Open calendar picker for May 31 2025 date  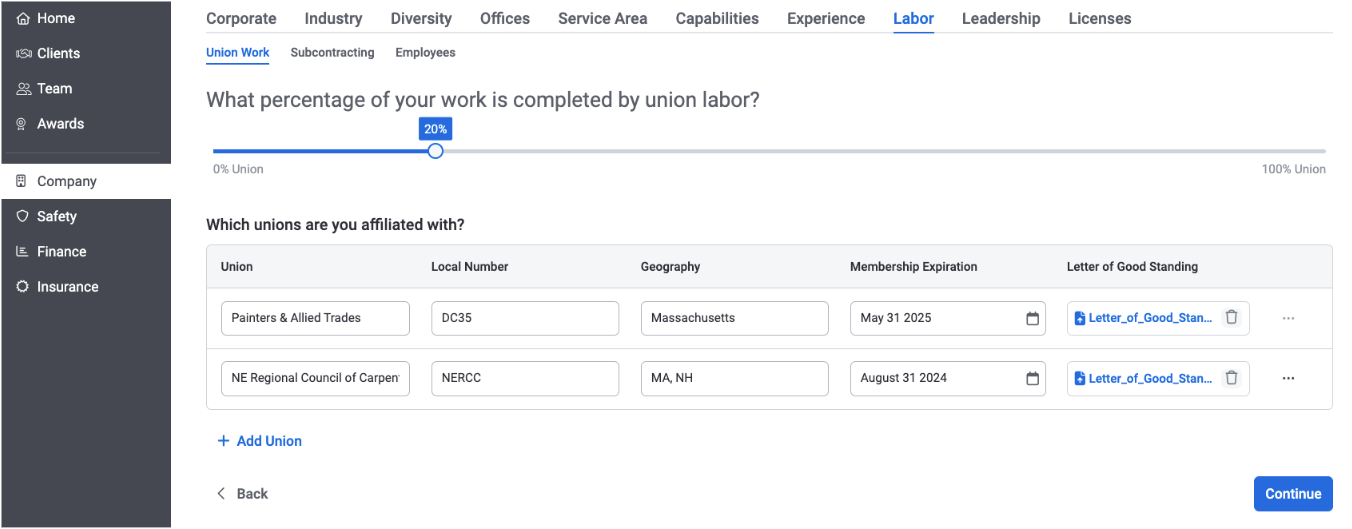(x=1032, y=318)
